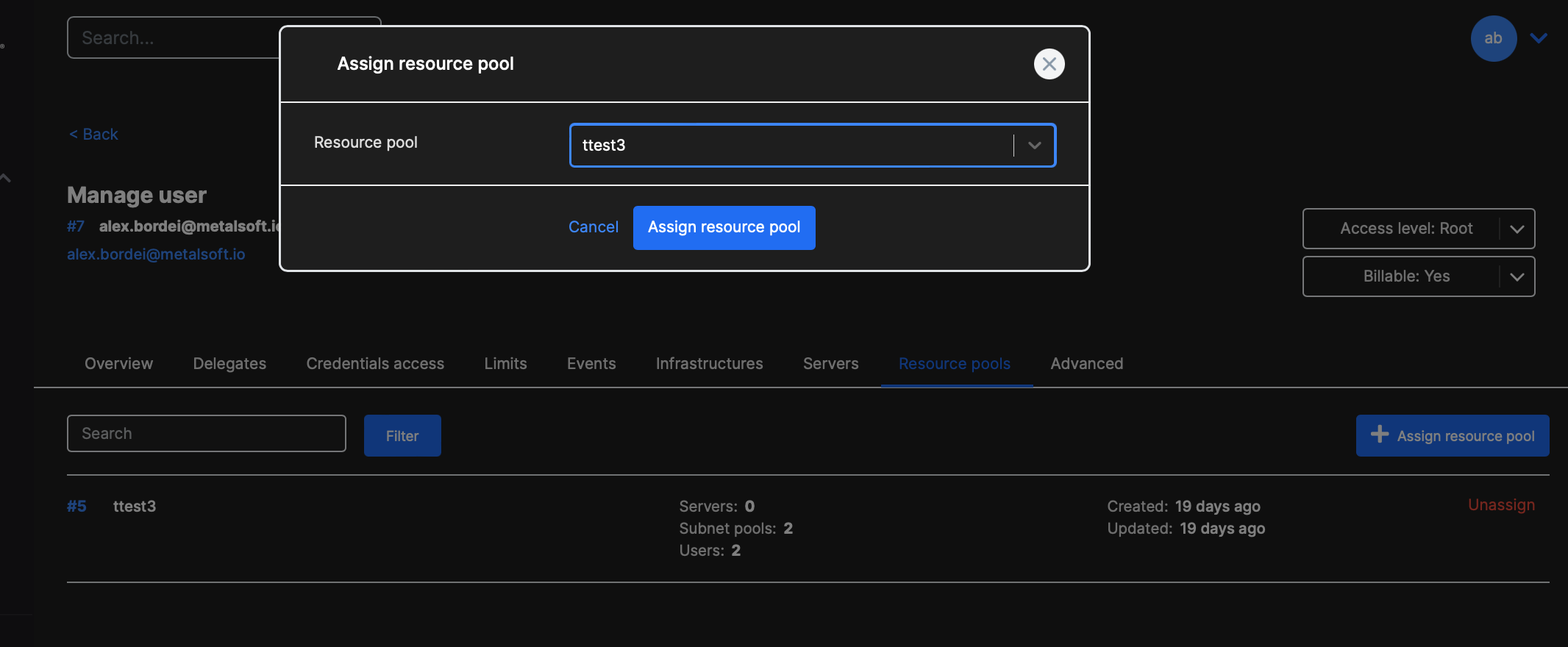Screen dimensions: 1568x647
Task: Go back using the Back link
Action: pyautogui.click(x=93, y=134)
